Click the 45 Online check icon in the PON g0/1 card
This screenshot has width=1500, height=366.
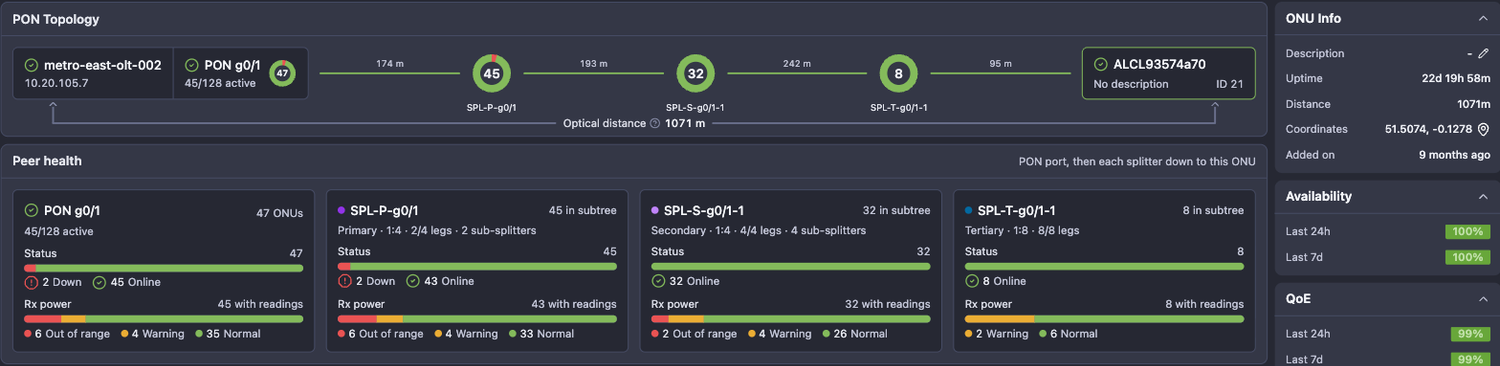(99, 282)
